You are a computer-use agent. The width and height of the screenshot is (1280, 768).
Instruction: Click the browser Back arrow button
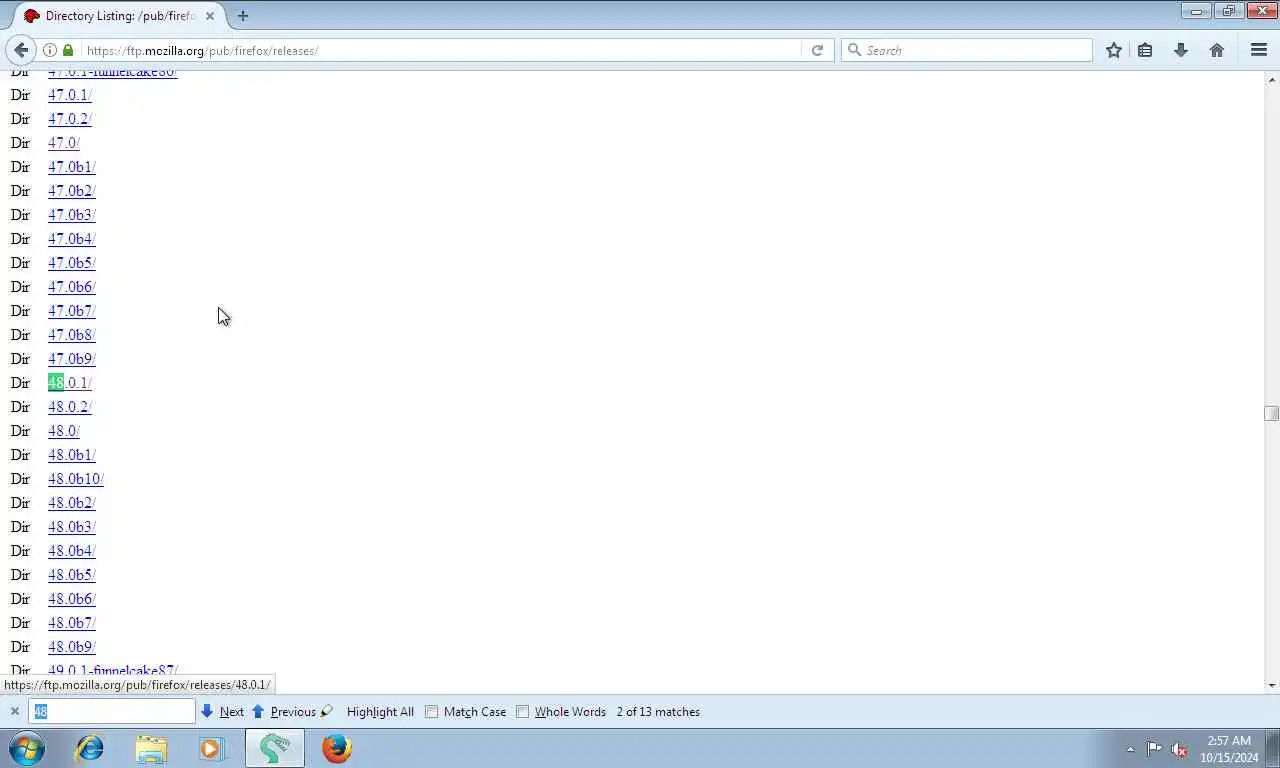click(x=21, y=50)
